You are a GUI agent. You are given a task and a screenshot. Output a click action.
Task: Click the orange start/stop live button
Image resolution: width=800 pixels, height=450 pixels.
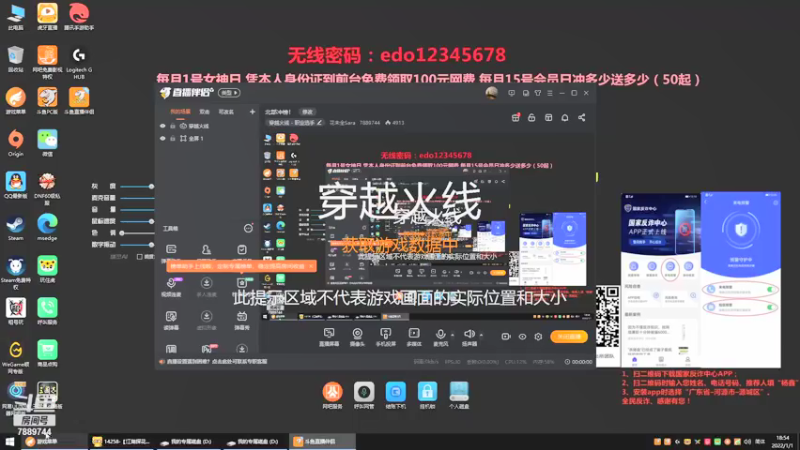(x=569, y=337)
